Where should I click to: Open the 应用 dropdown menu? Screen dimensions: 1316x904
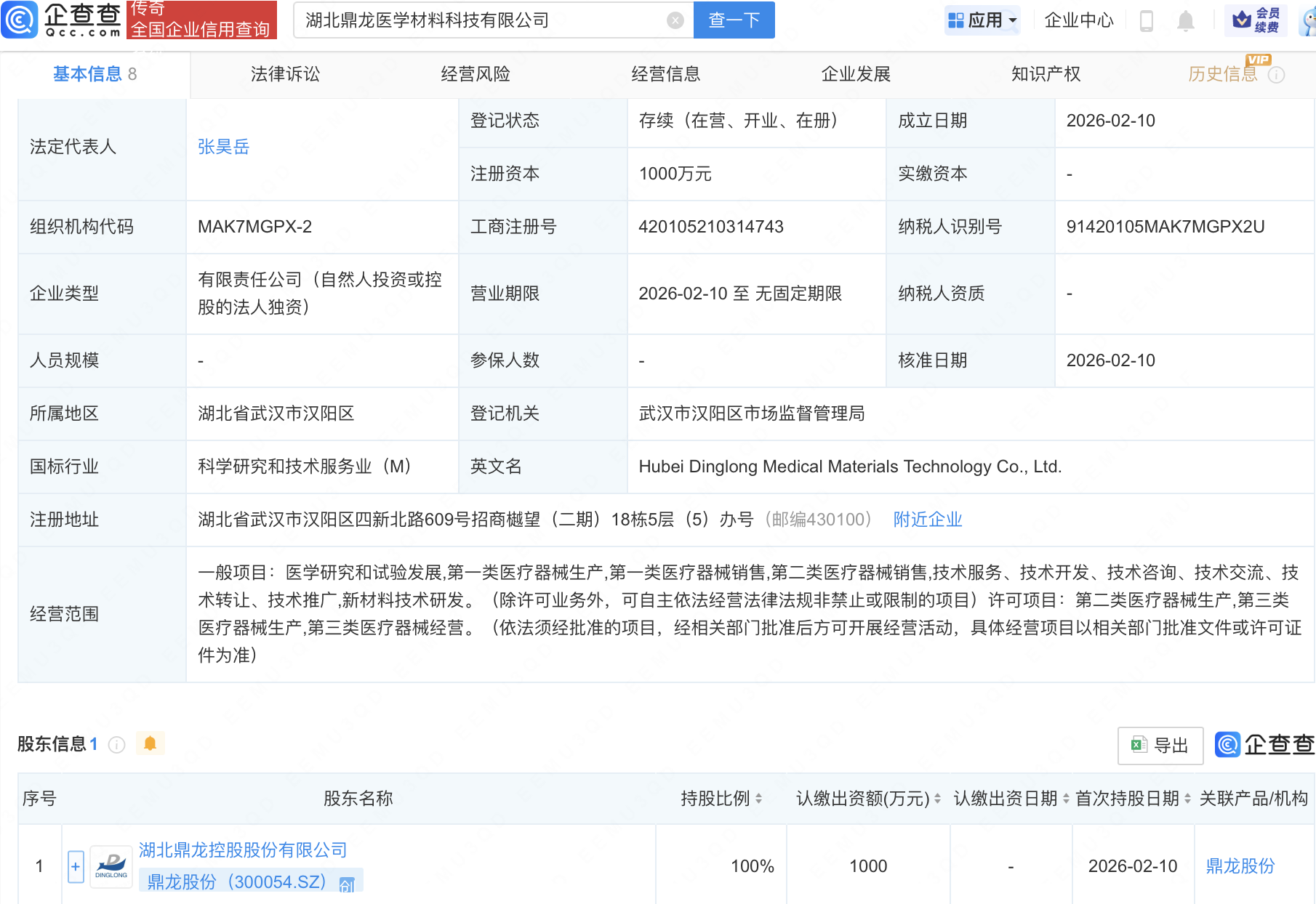pos(983,20)
